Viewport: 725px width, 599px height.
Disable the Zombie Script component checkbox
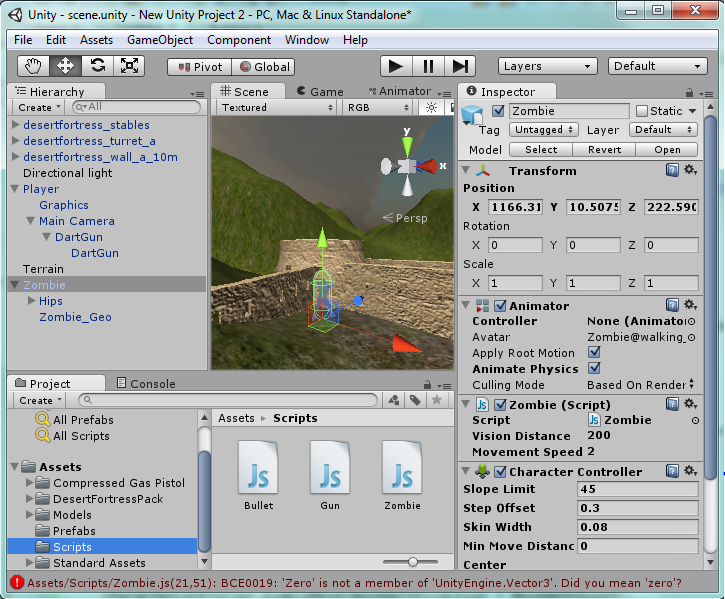click(500, 405)
